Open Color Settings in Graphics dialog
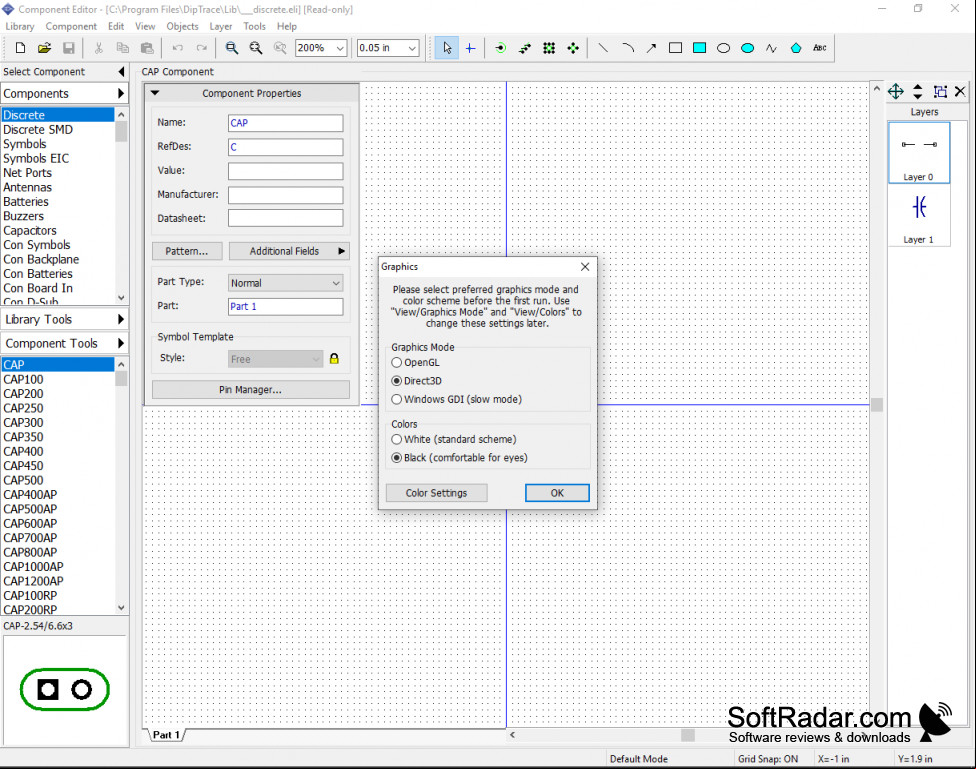The width and height of the screenshot is (976, 769). click(x=436, y=493)
